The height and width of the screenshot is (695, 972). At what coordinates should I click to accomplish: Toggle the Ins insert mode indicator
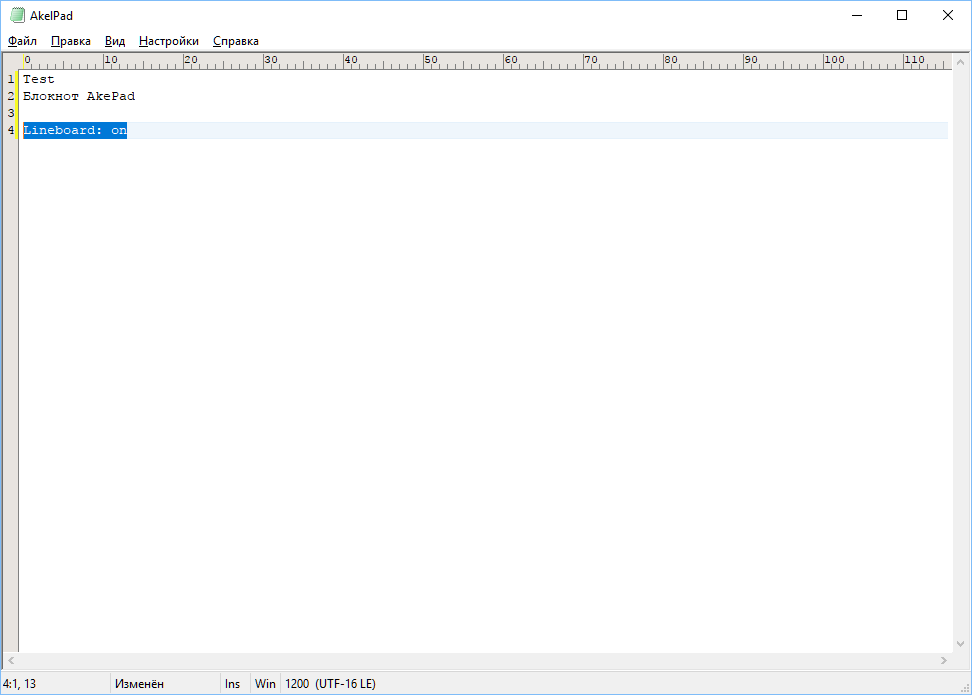click(233, 684)
